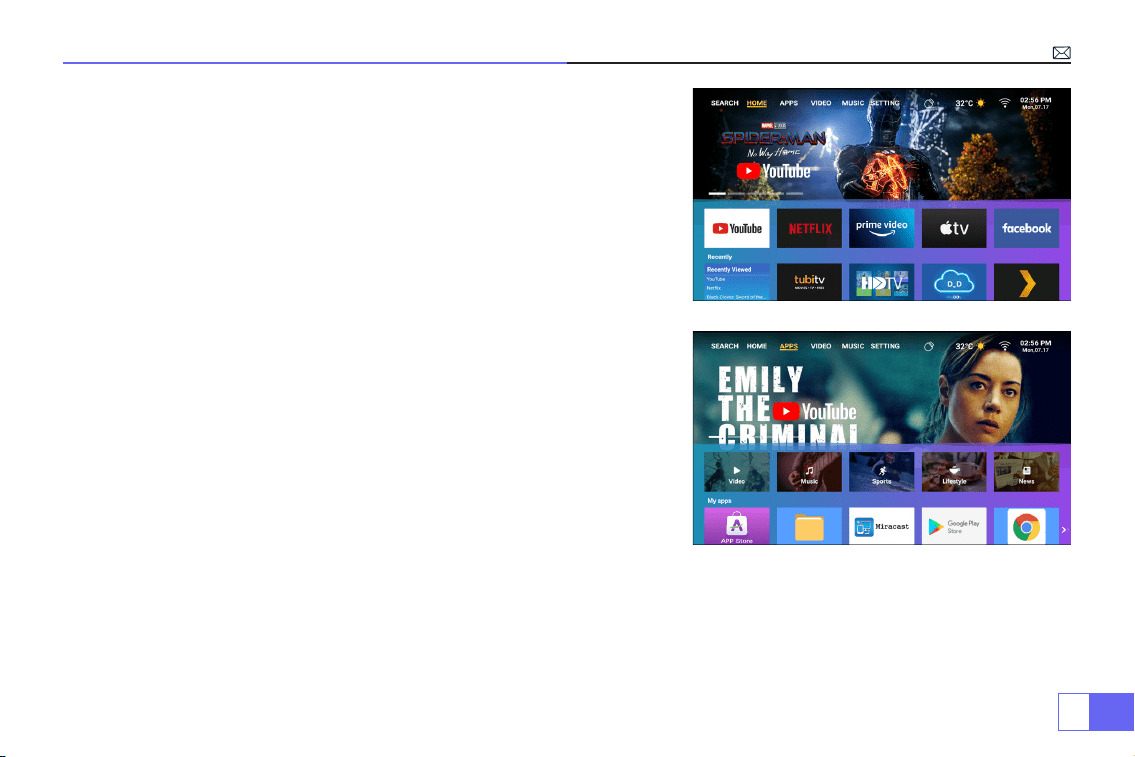1135x757 pixels.
Task: Click the cleanup rocket icon in the Emily the Criminal screen
Action: click(929, 346)
